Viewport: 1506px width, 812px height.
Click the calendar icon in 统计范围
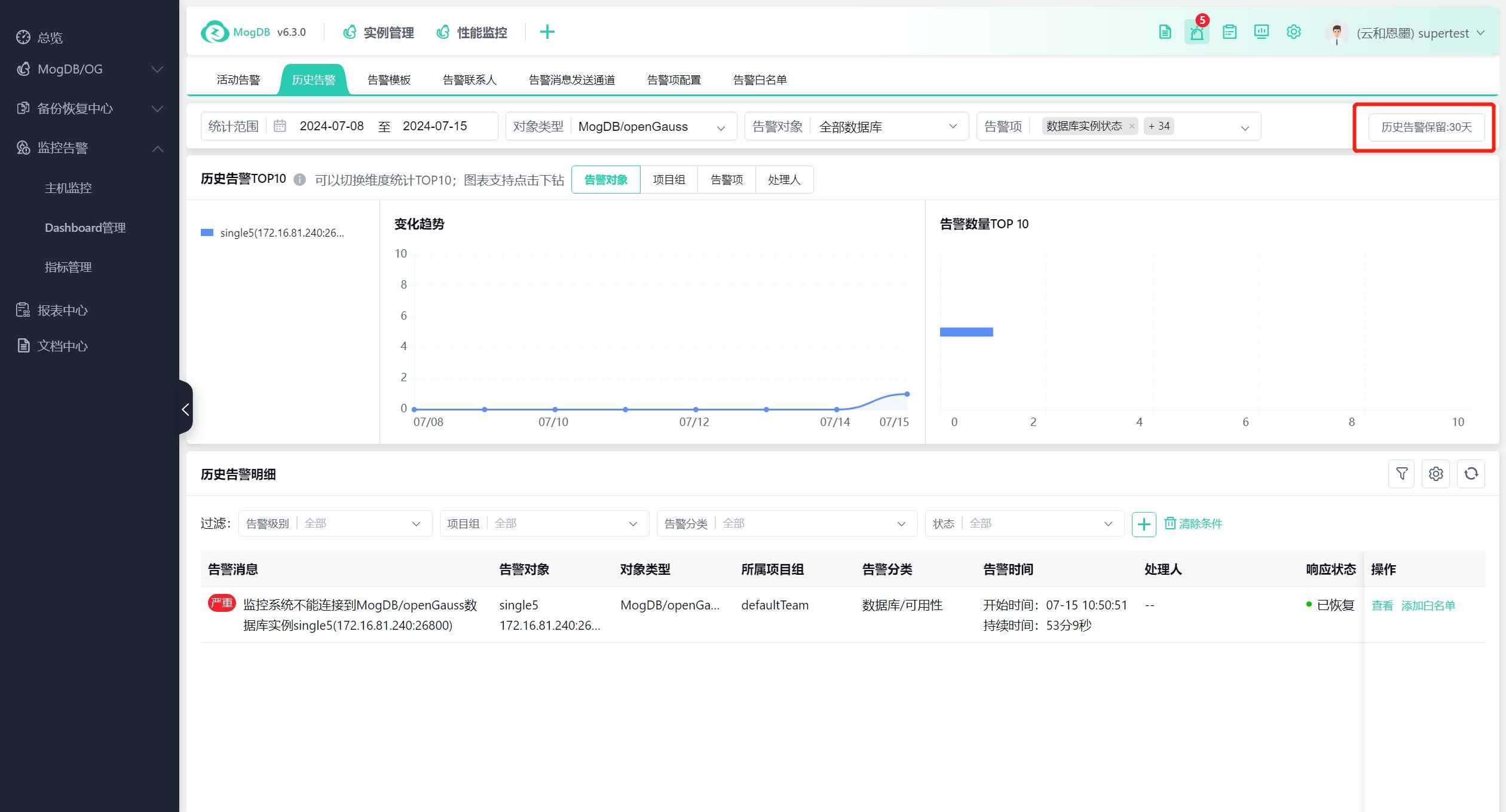tap(280, 126)
